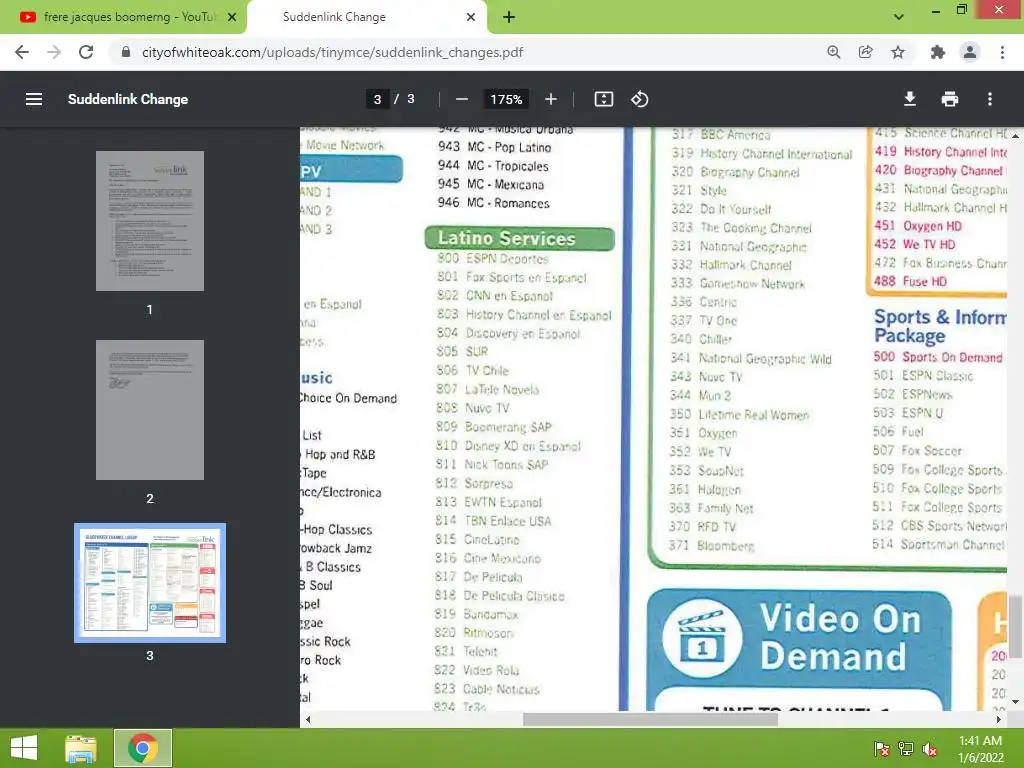The height and width of the screenshot is (768, 1024).
Task: Open the browser zoom magnifier icon
Action: (833, 52)
